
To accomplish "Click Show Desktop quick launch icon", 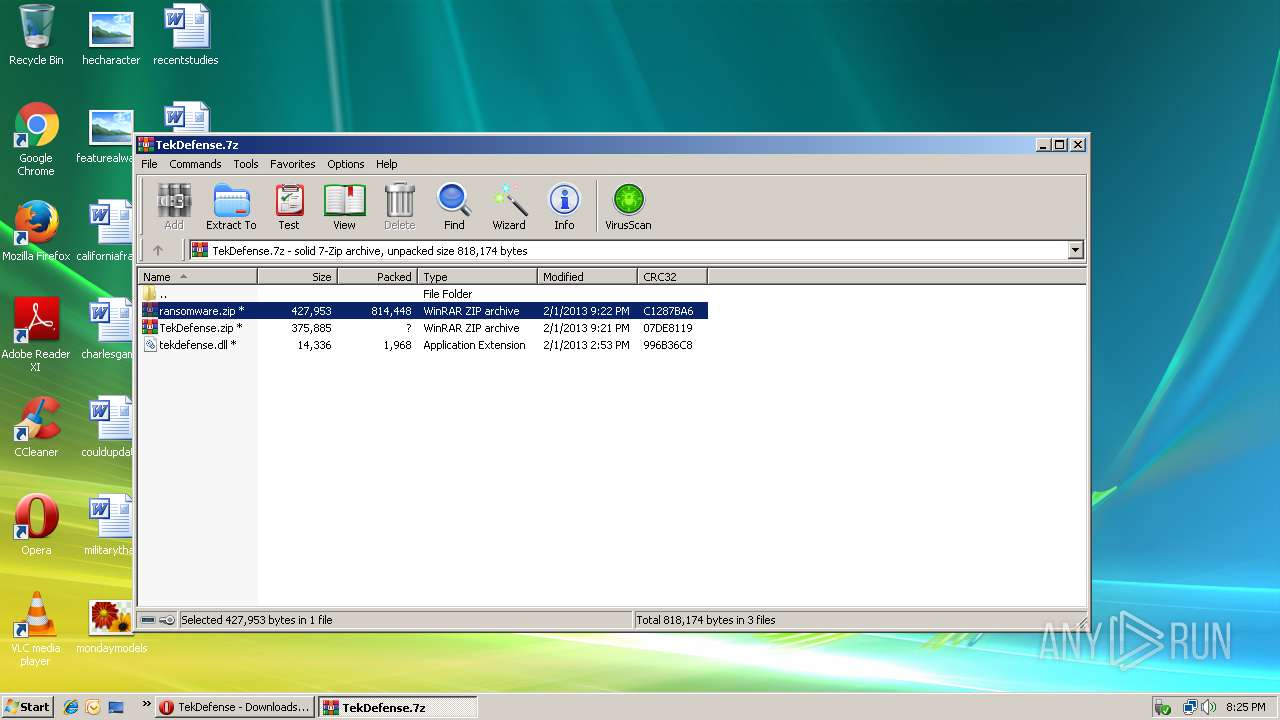I will 116,707.
